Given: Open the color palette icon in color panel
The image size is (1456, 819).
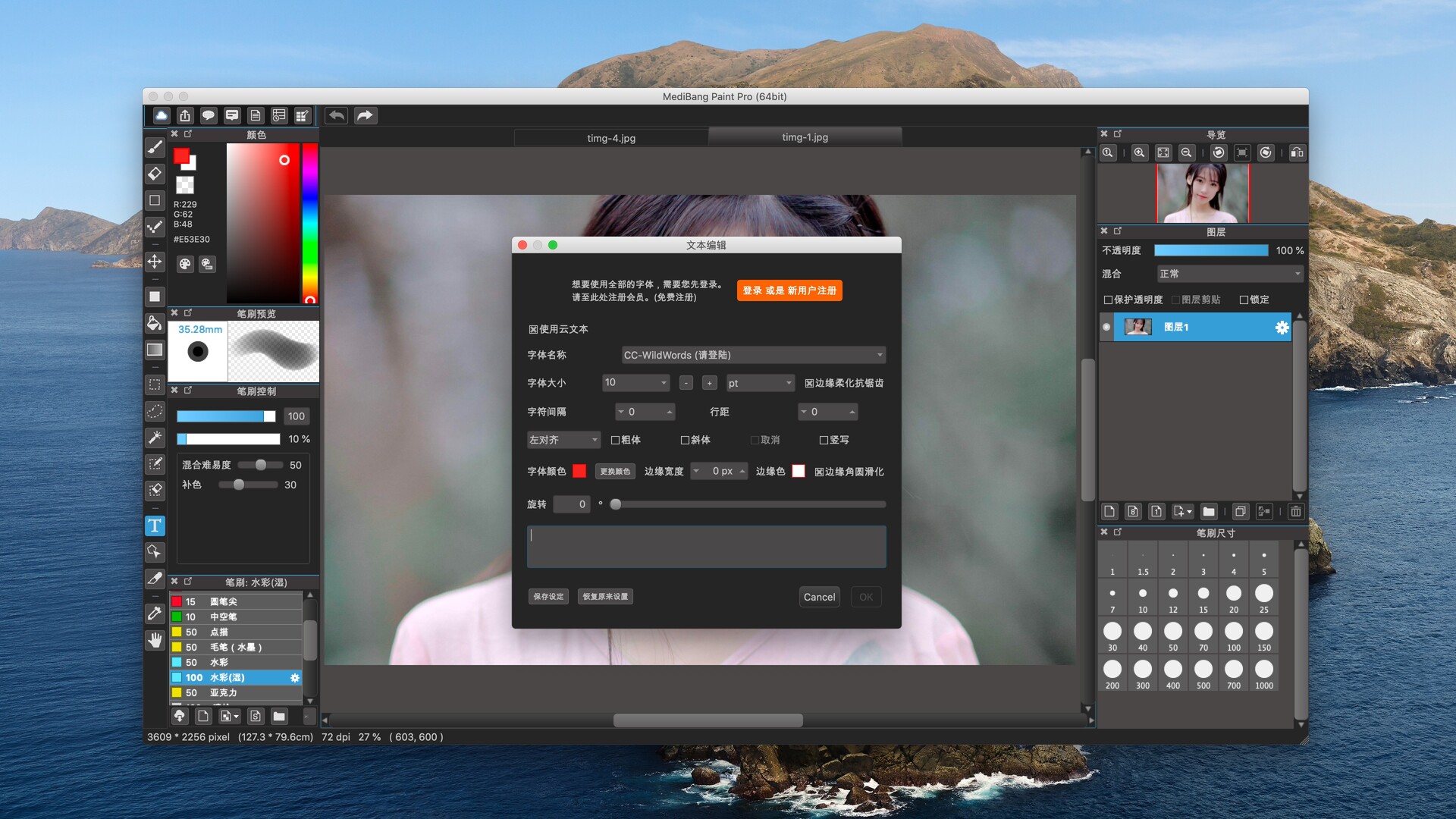Looking at the screenshot, I should click(185, 264).
